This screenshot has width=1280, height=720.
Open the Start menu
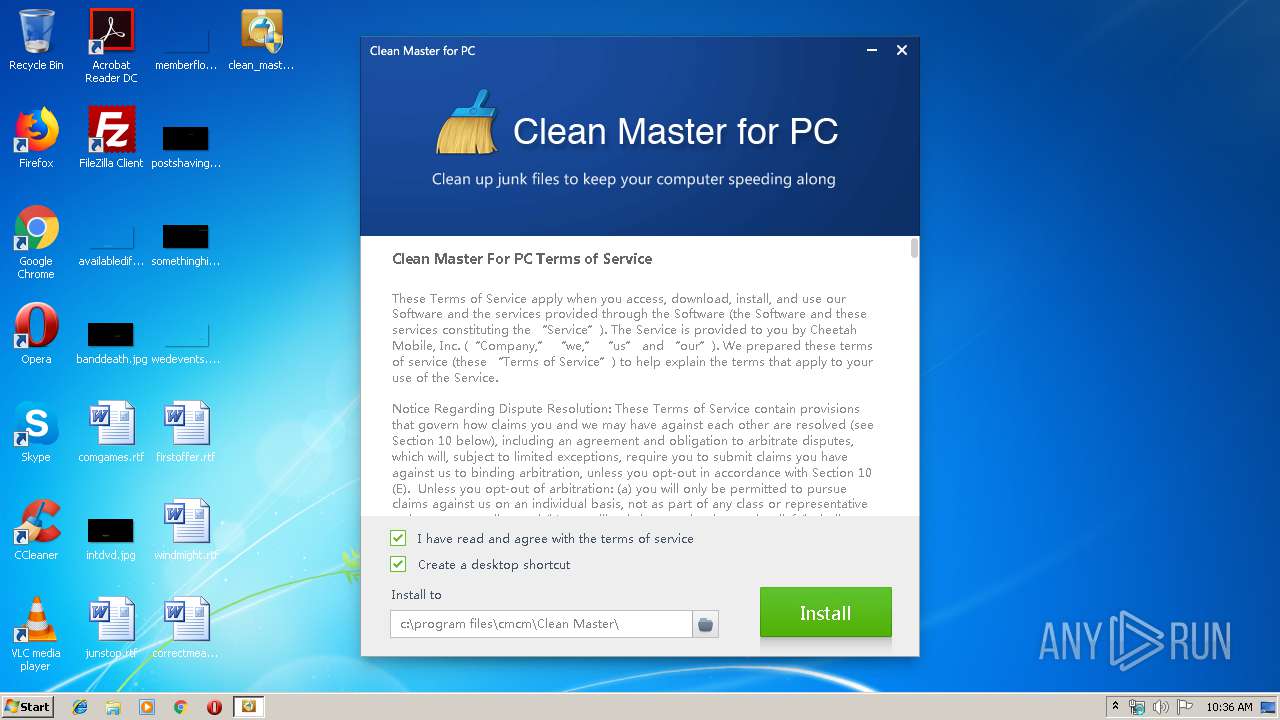pyautogui.click(x=27, y=707)
